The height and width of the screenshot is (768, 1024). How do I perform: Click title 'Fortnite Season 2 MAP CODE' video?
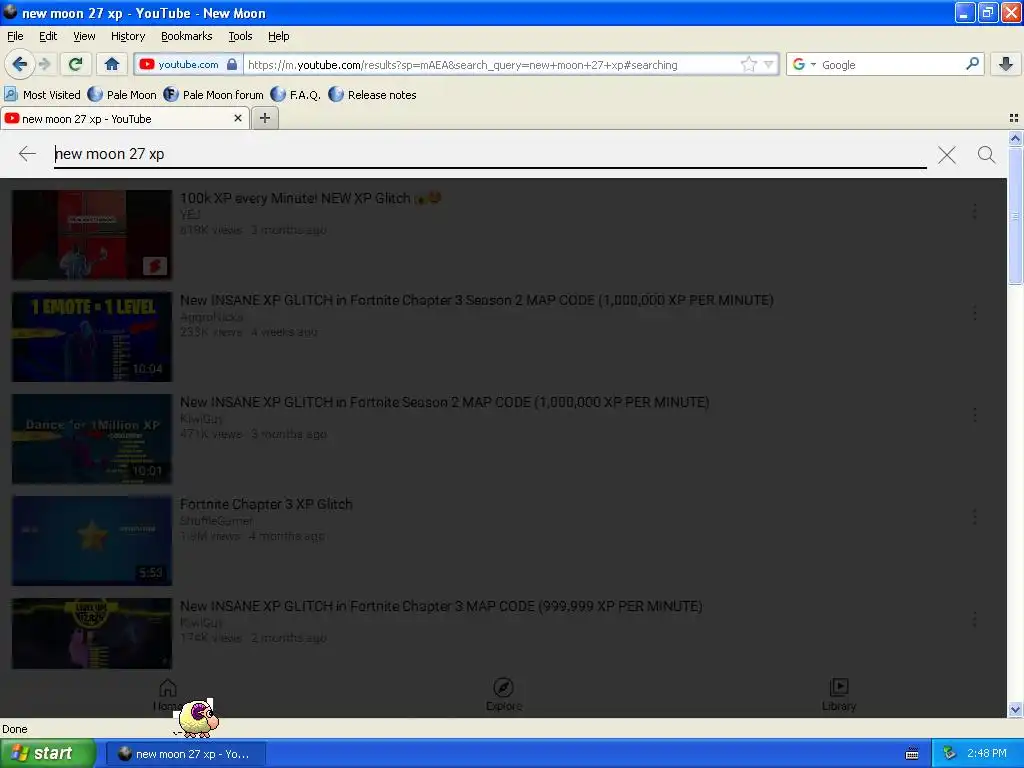445,402
